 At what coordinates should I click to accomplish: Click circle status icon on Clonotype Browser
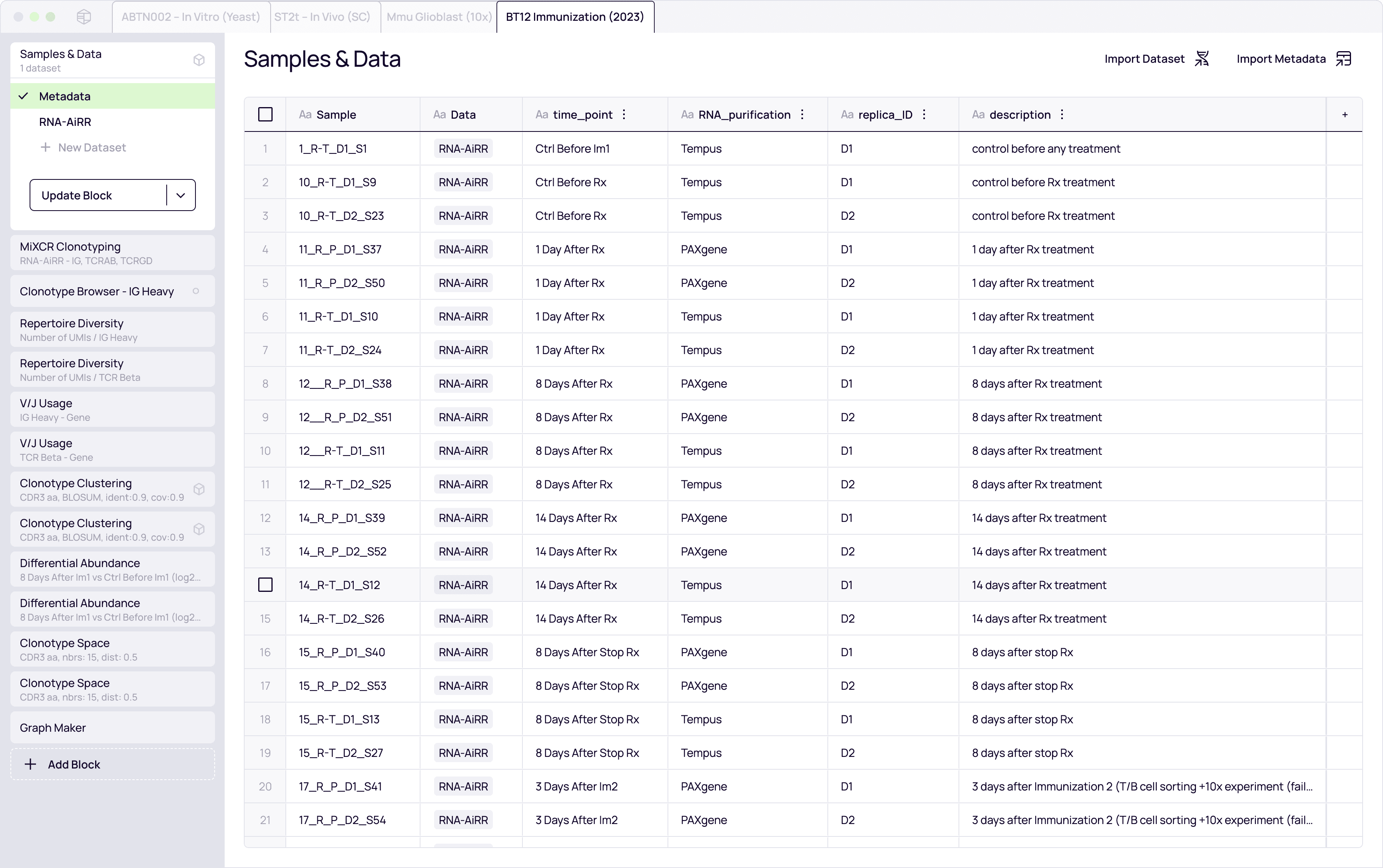pos(196,291)
